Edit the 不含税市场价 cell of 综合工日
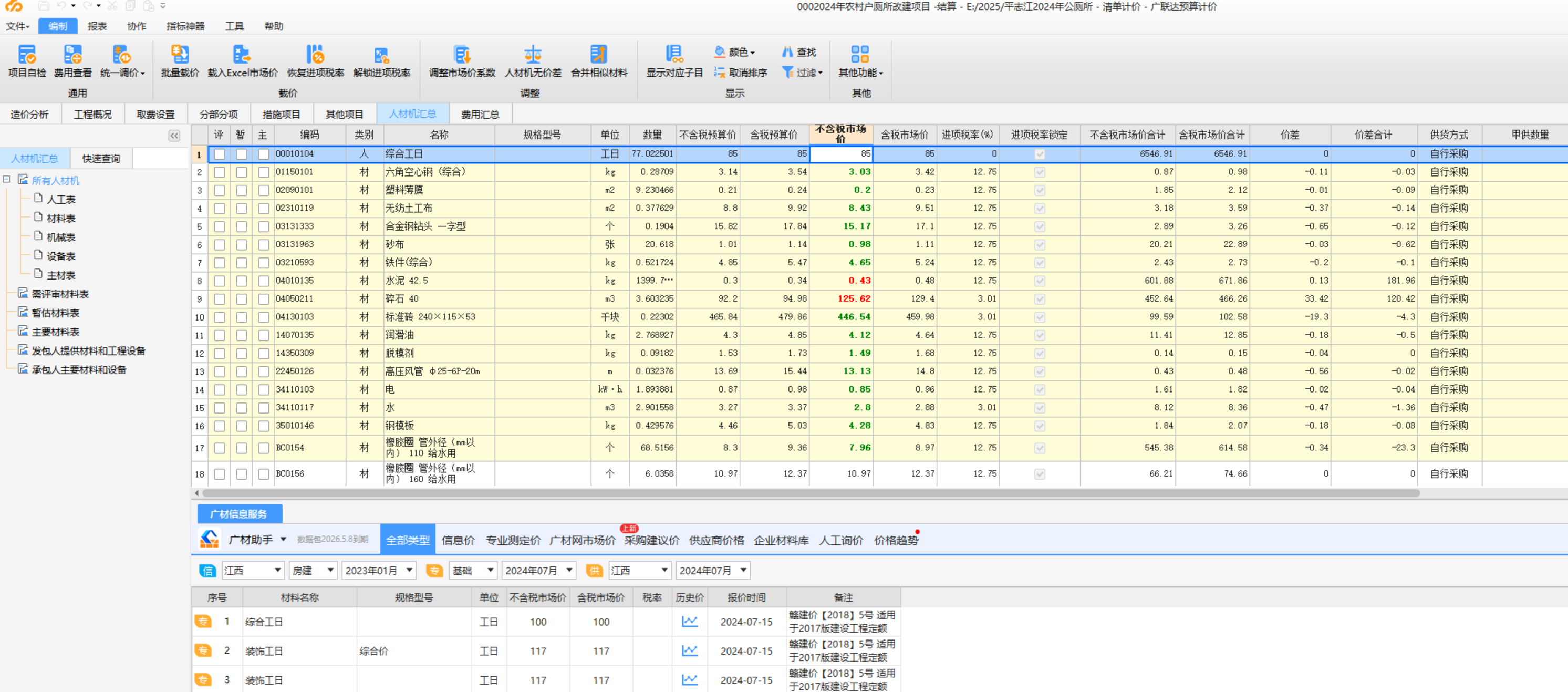The width and height of the screenshot is (1568, 692). 840,154
